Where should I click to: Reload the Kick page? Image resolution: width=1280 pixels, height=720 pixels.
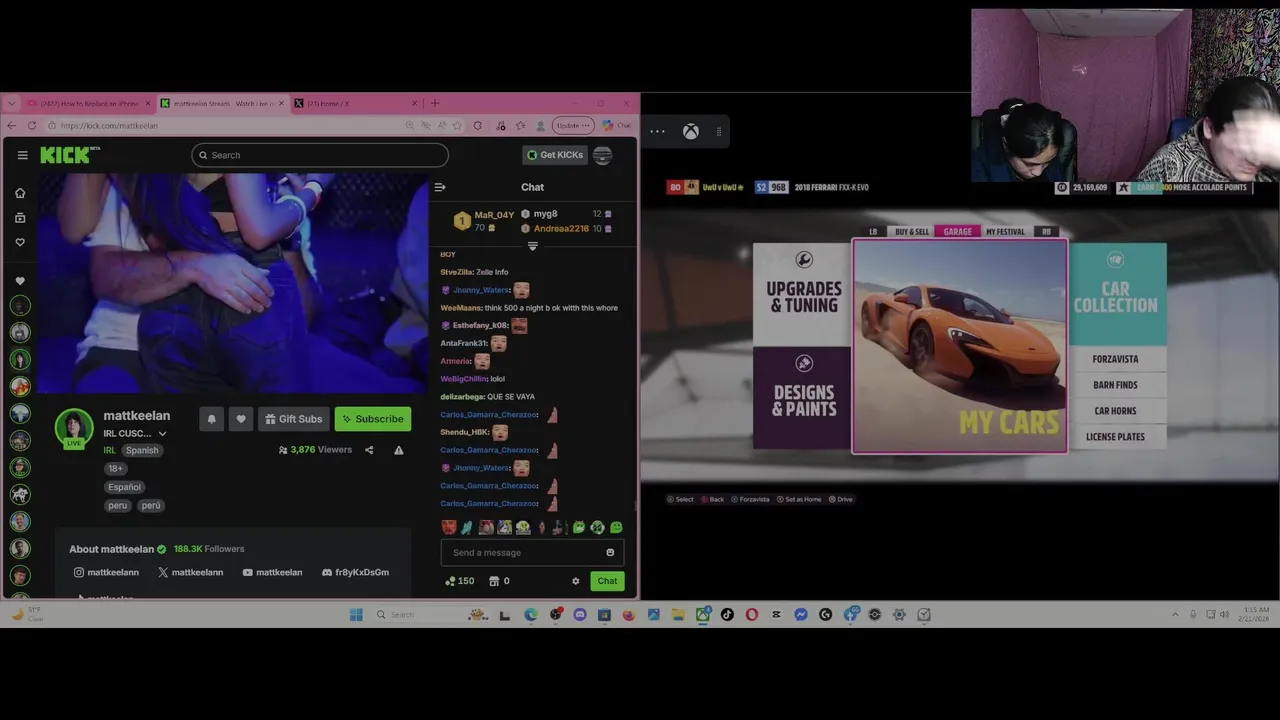point(32,125)
